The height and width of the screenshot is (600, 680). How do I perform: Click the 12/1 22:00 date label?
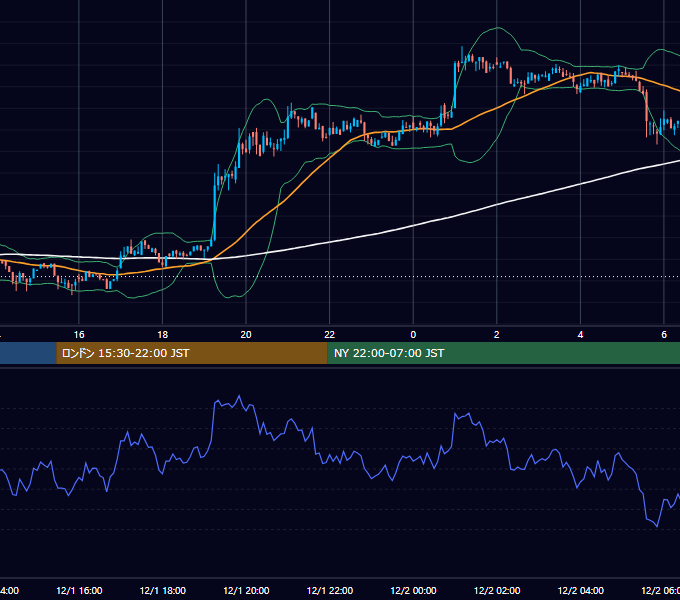point(330,590)
